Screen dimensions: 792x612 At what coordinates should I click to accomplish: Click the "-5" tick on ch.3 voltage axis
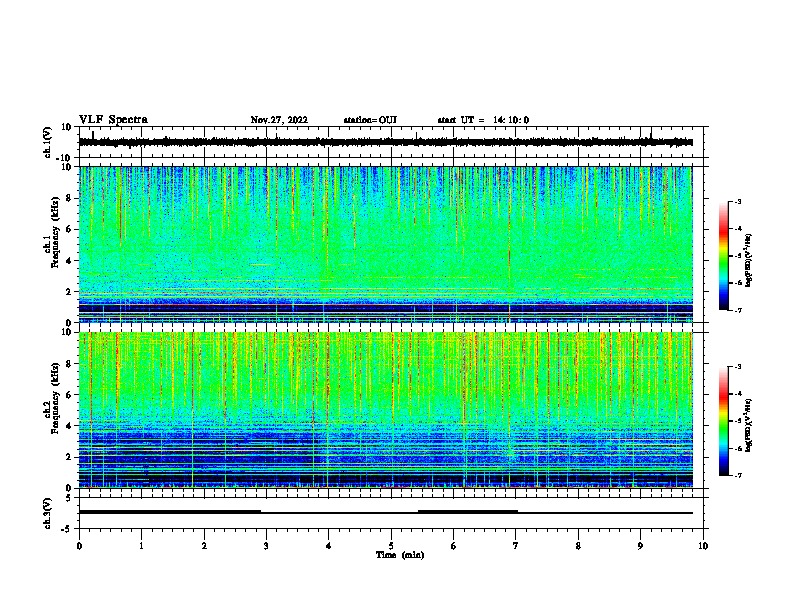[x=67, y=529]
